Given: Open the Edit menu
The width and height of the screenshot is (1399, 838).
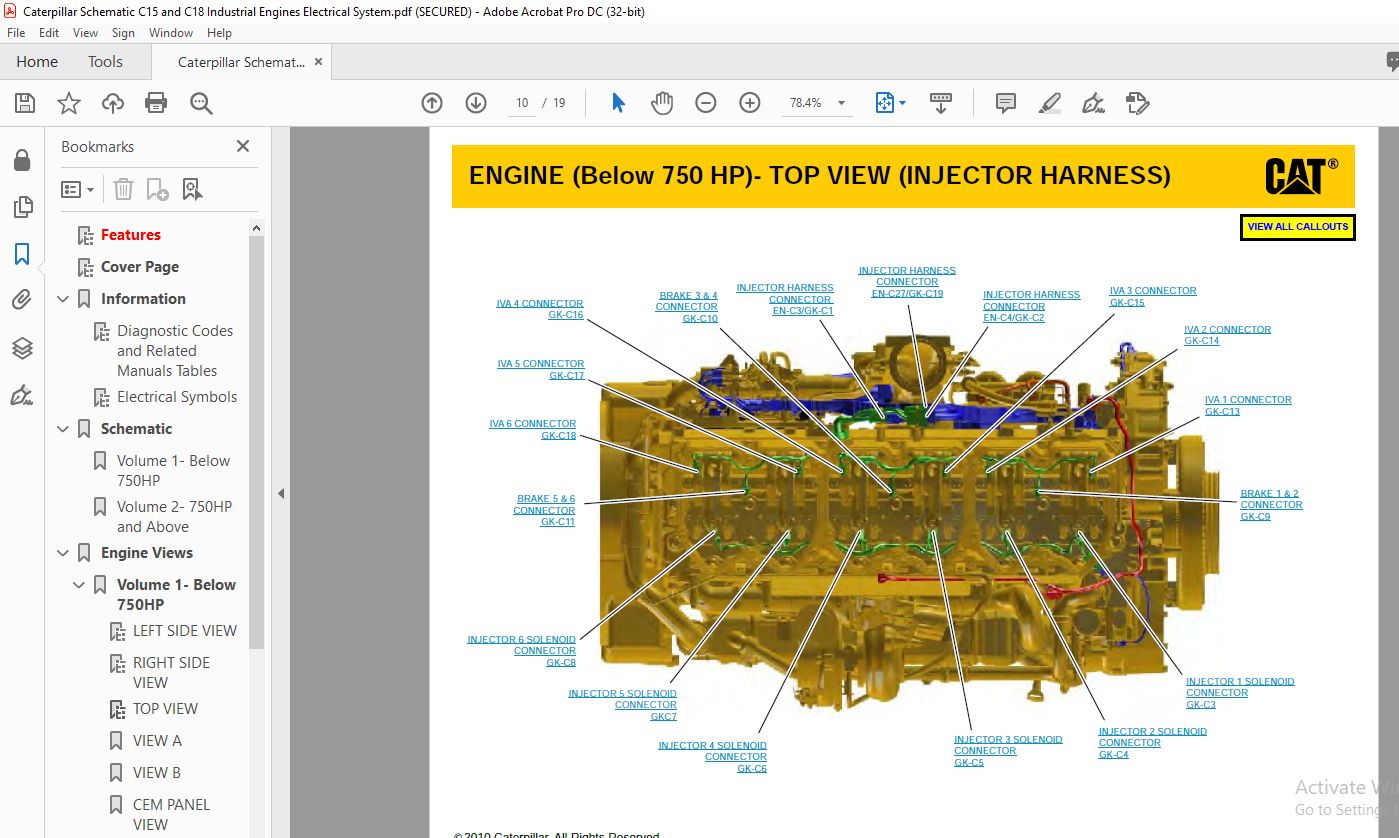Looking at the screenshot, I should (49, 33).
